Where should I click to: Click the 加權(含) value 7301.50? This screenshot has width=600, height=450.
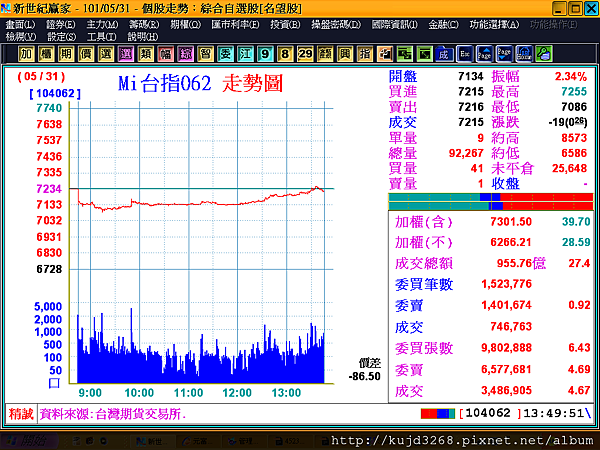[x=511, y=222]
